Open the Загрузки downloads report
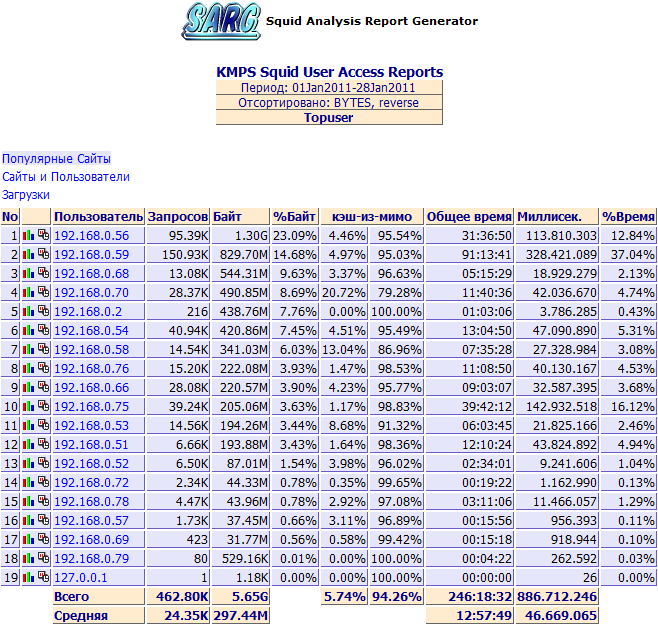 [26, 195]
